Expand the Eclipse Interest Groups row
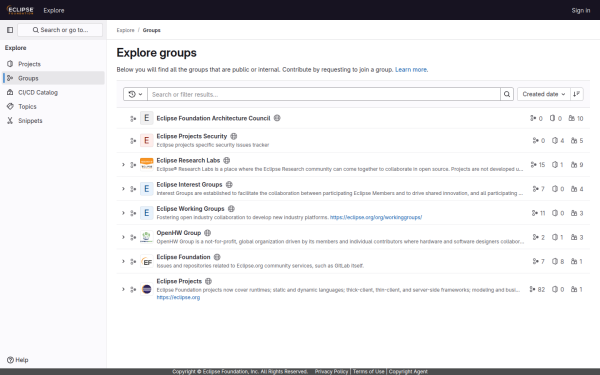 pos(123,189)
